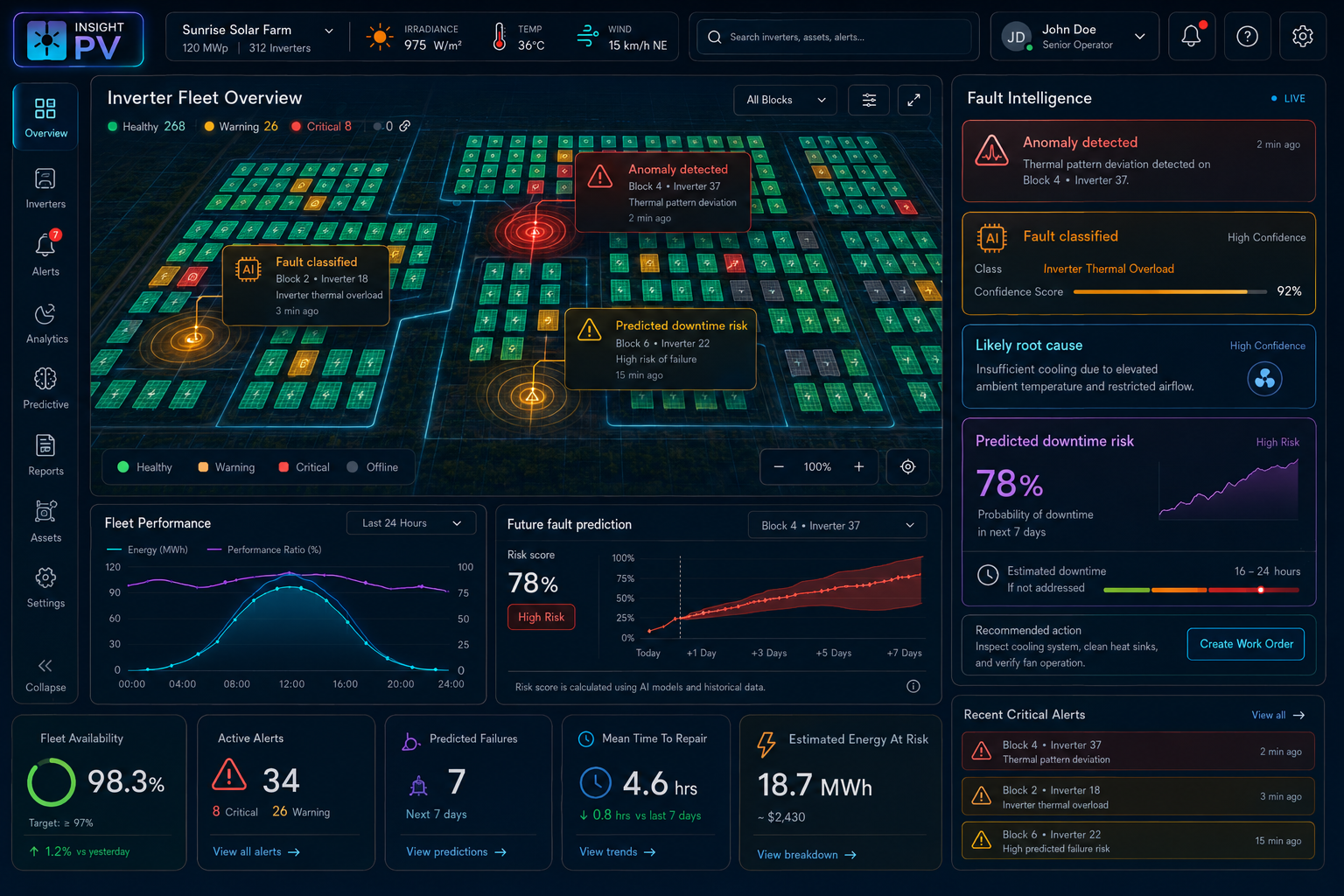This screenshot has width=1344, height=896.
Task: Open the John Doe user menu
Action: pyautogui.click(x=1074, y=37)
